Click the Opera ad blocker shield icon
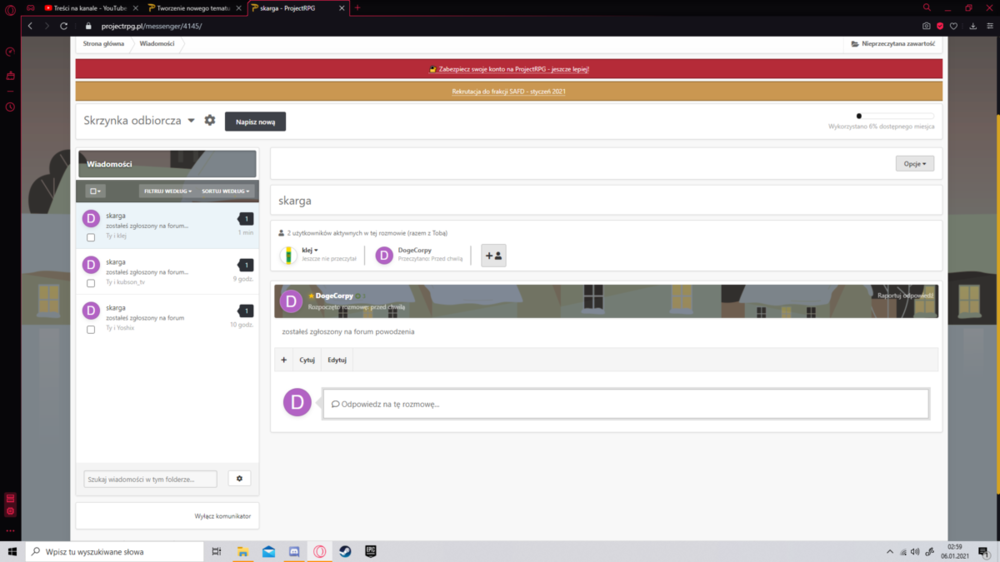The image size is (1000, 562). (940, 26)
